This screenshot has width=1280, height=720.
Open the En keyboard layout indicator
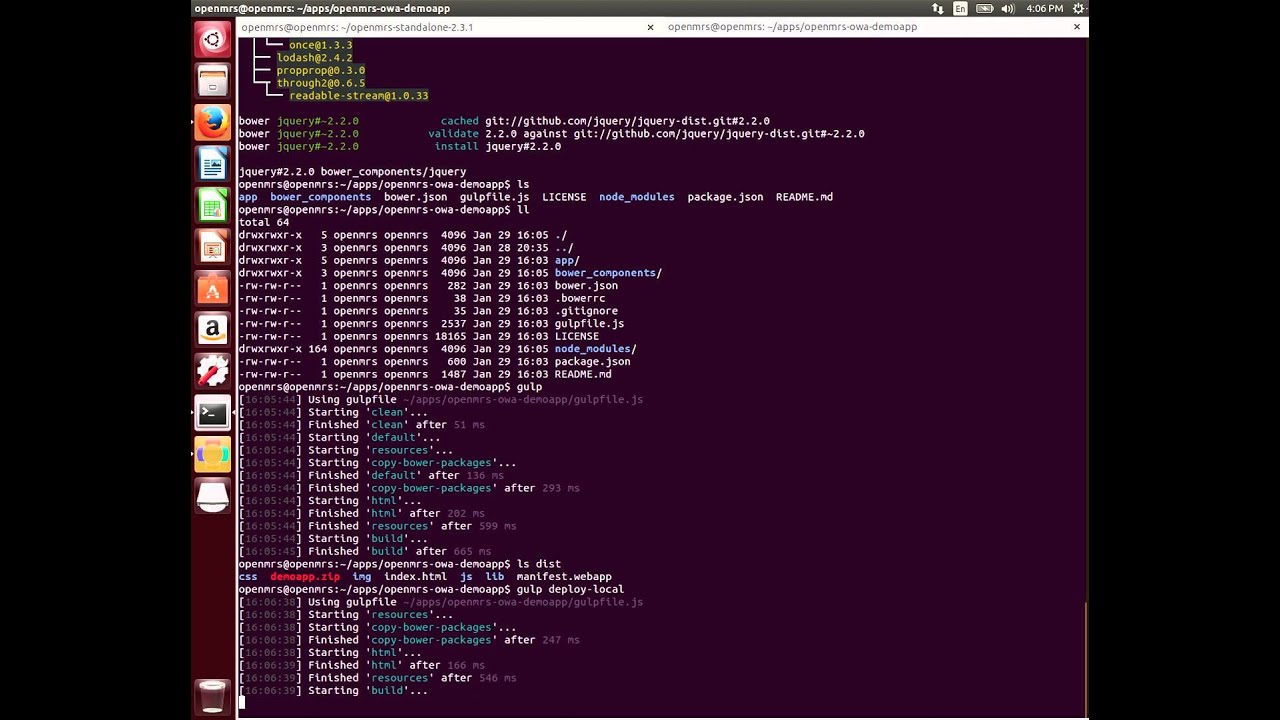960,8
